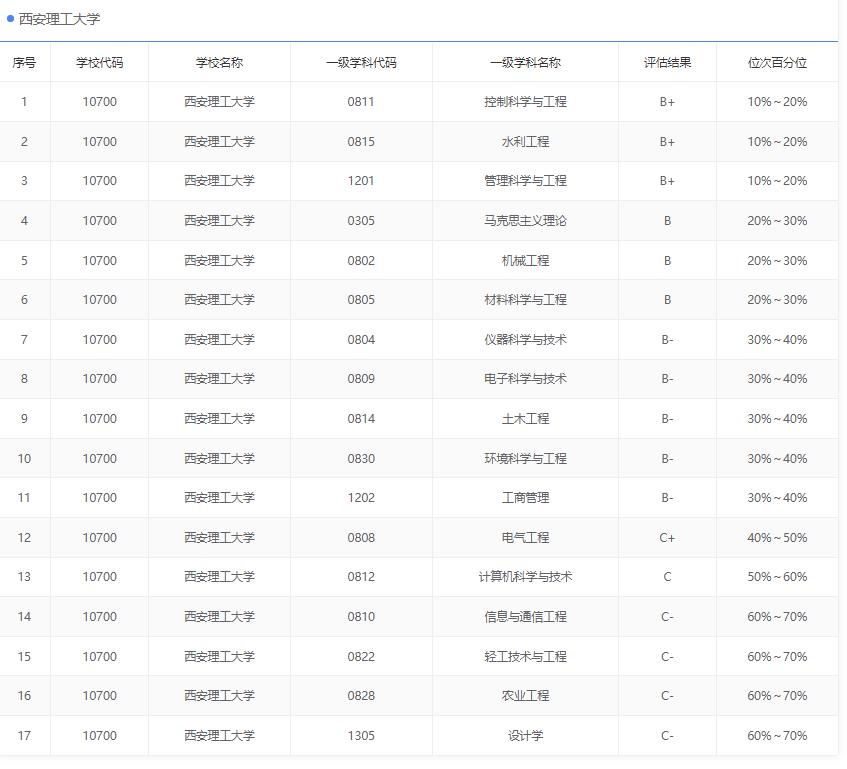Select the 材料科学与工程 subject cell
The width and height of the screenshot is (847, 769).
coord(525,299)
